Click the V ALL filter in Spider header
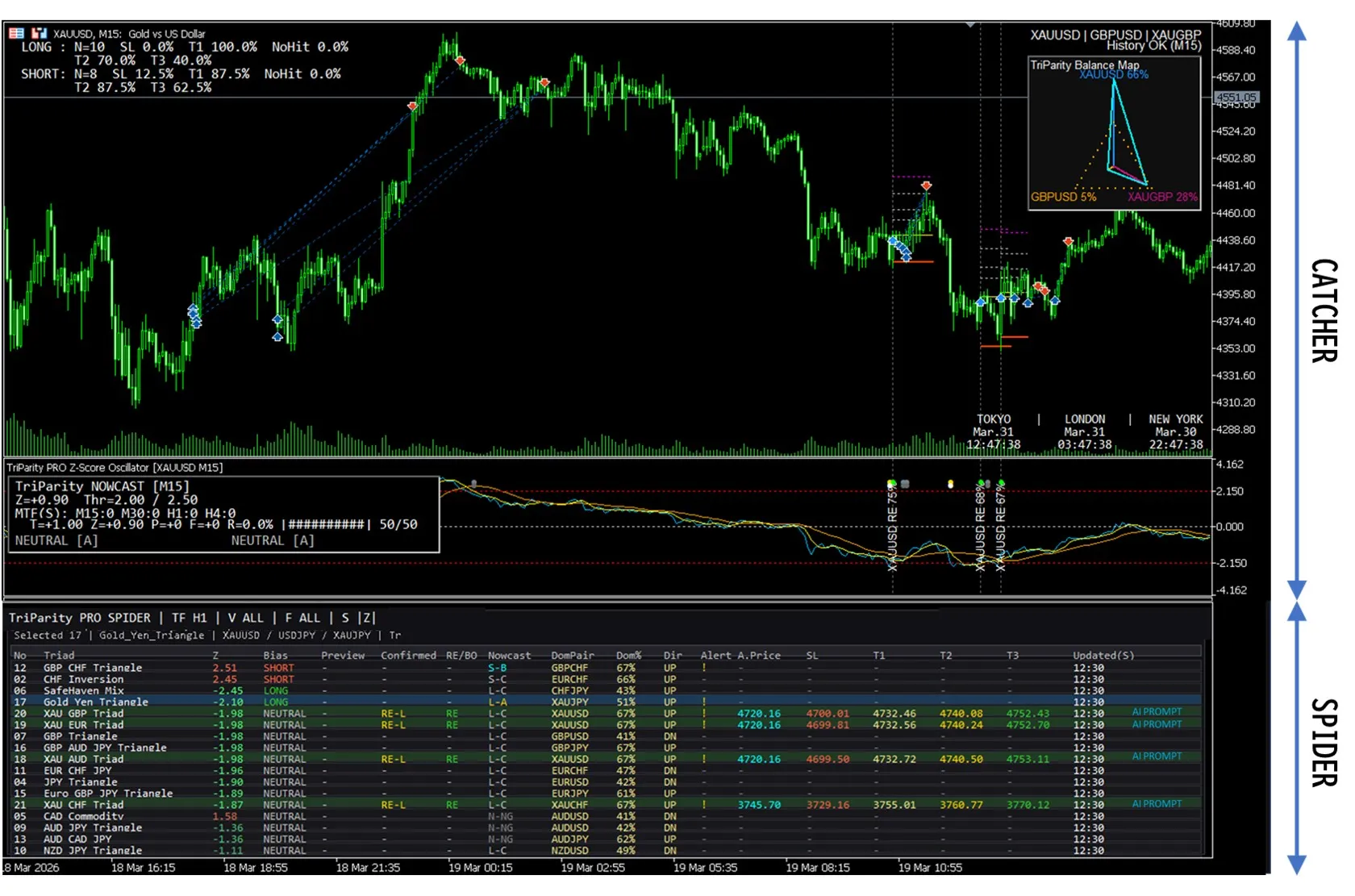 [245, 618]
